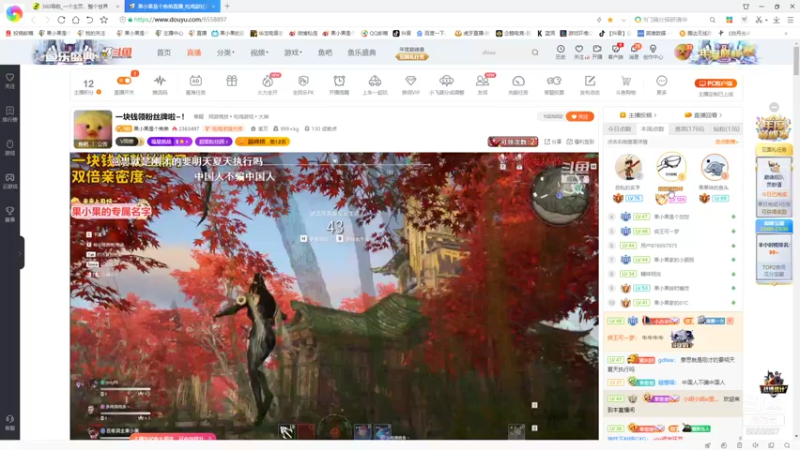Open 主播投稿 link
The image size is (800, 450).
pyautogui.click(x=638, y=115)
